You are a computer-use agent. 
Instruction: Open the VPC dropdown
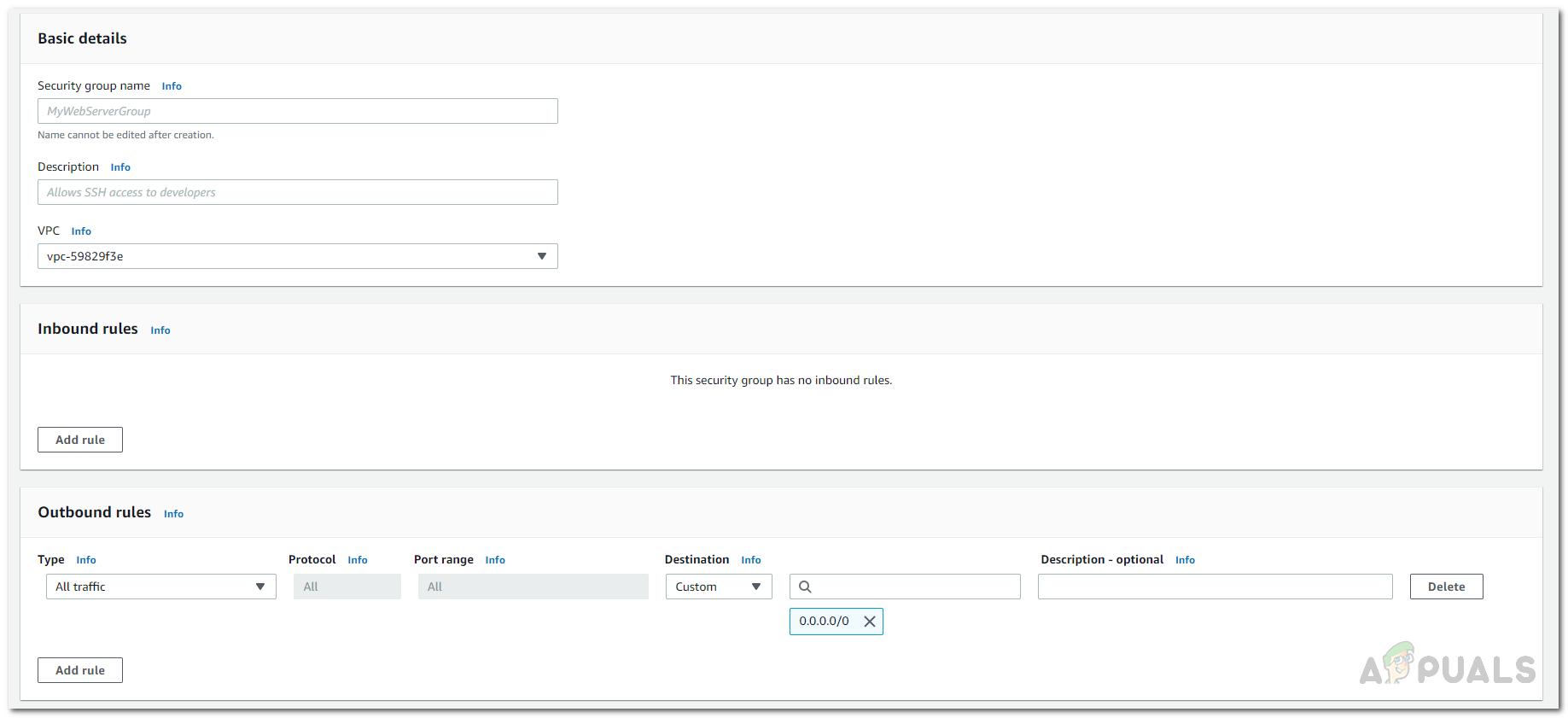coord(297,256)
